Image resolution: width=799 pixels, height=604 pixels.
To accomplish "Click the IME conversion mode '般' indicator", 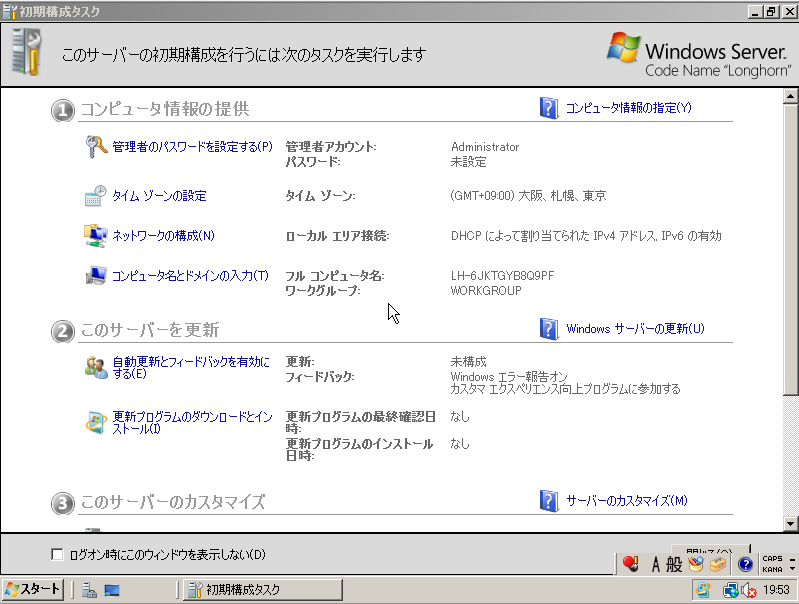I will (x=674, y=564).
